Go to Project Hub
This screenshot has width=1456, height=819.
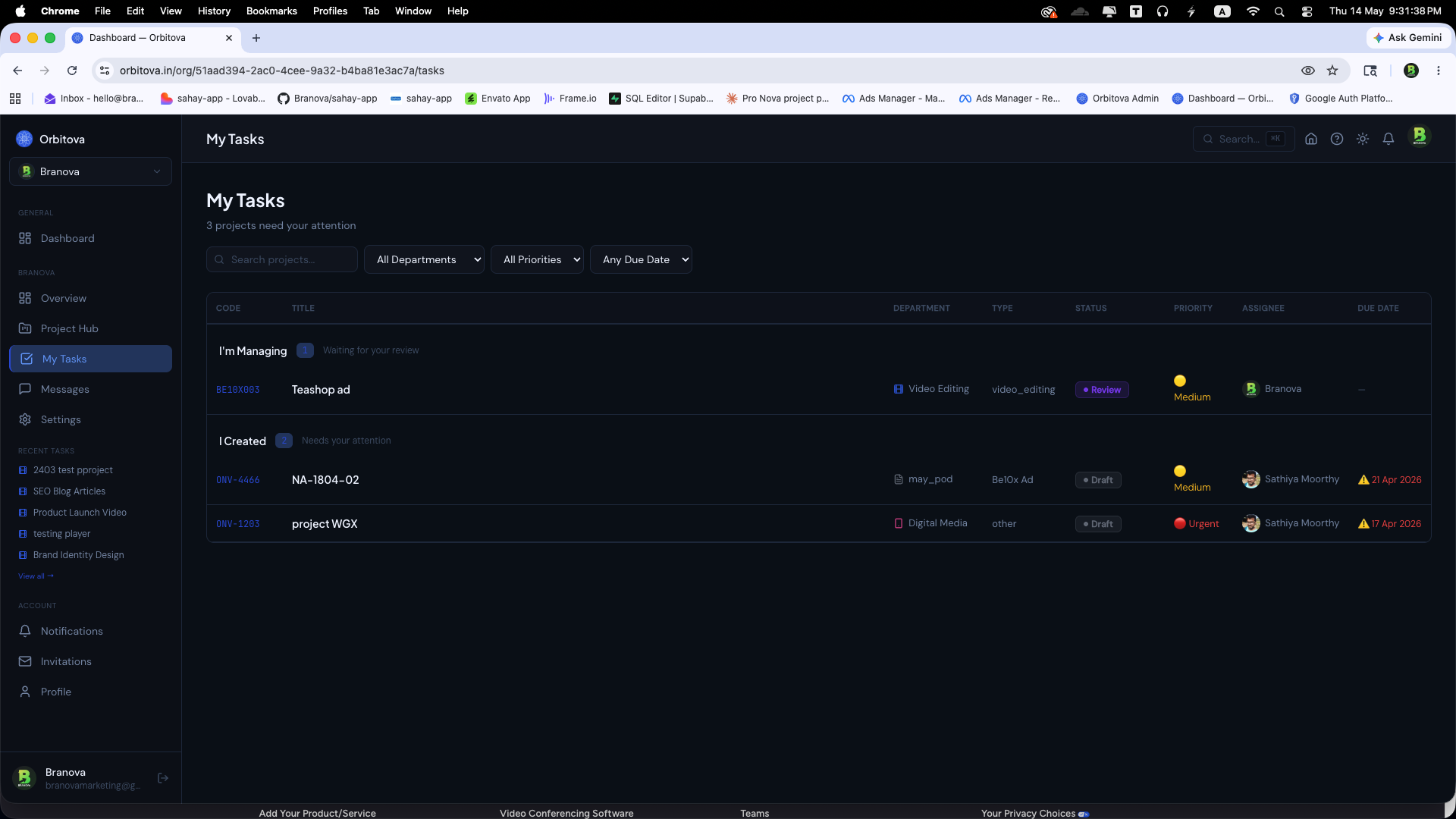coord(90,328)
